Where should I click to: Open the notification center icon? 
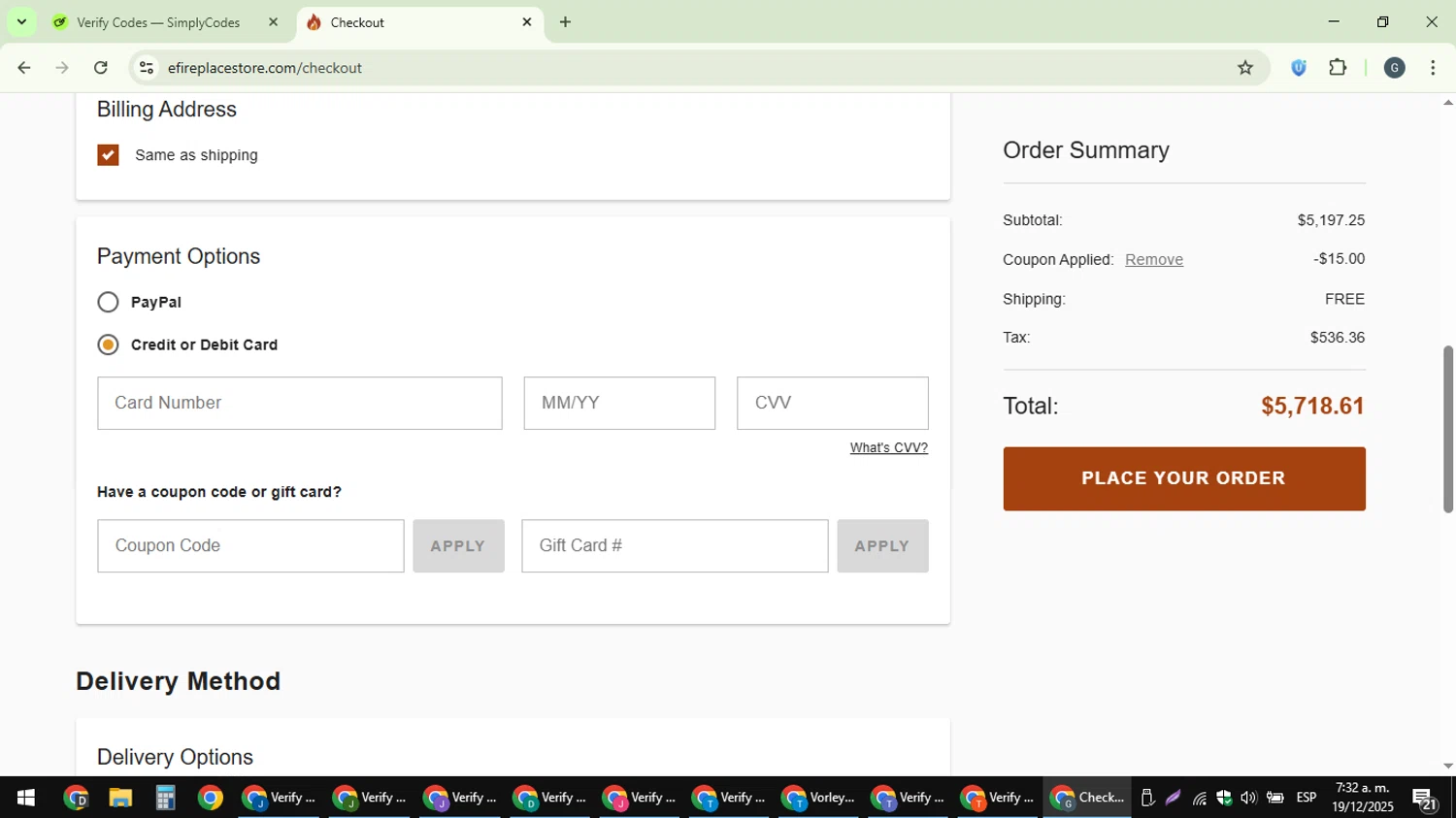tap(1425, 799)
